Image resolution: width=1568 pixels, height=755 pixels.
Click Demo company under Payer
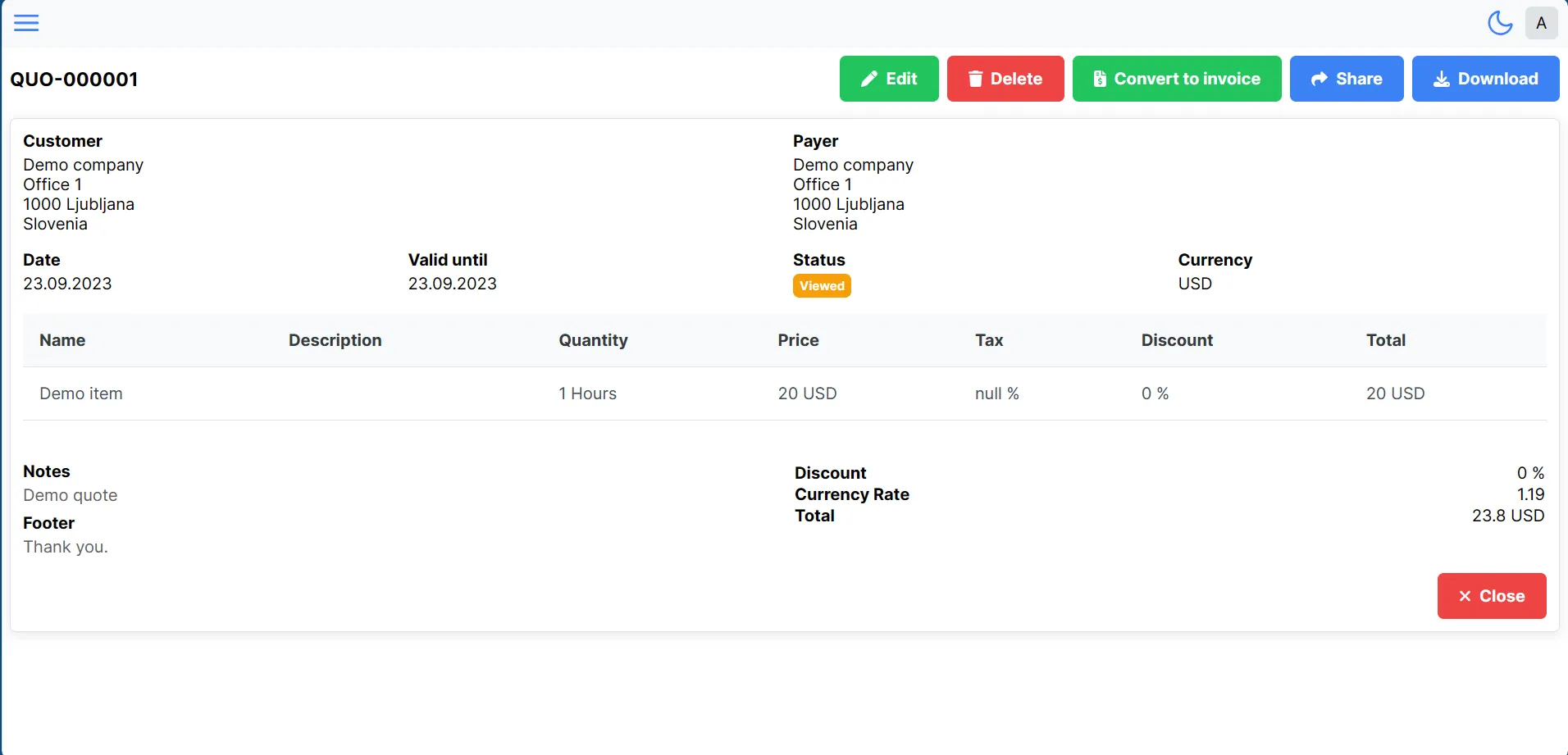click(x=853, y=165)
